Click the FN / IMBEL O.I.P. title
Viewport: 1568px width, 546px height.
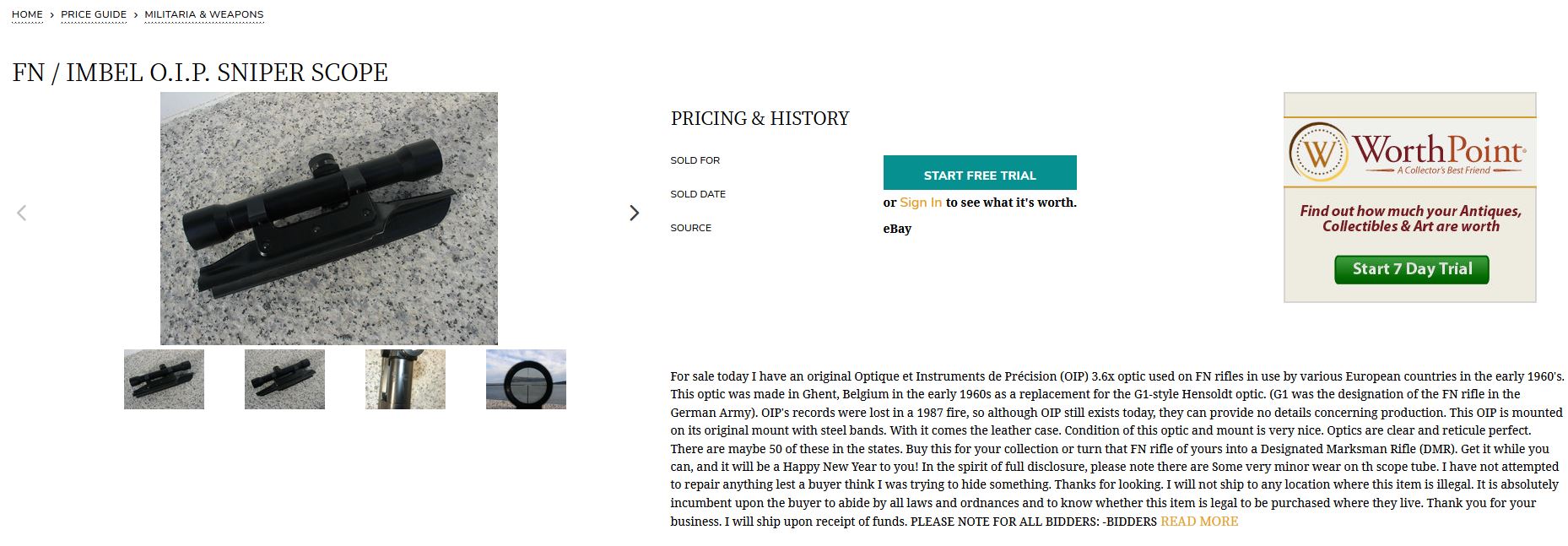coord(200,73)
